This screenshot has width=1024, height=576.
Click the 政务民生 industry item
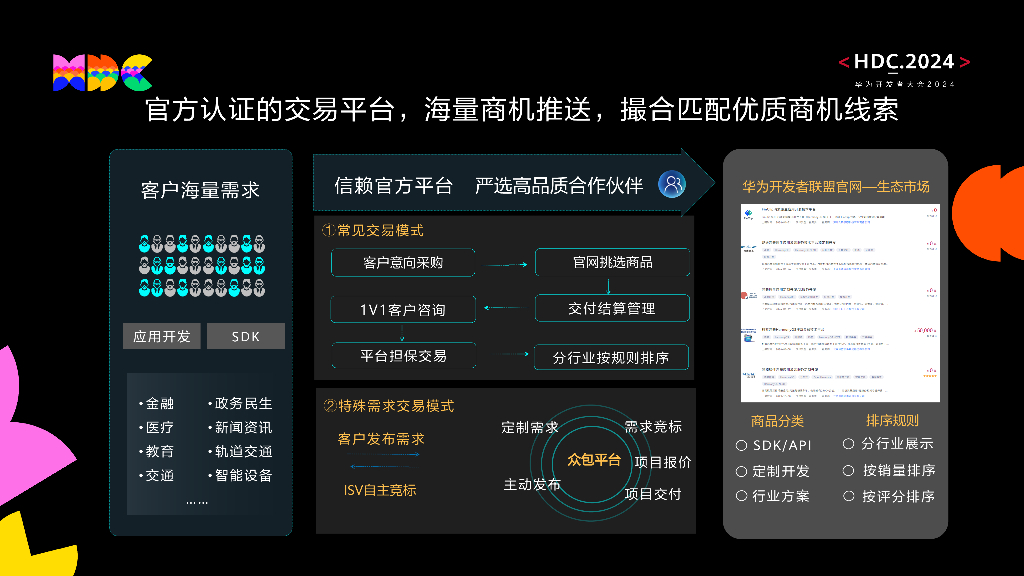click(240, 404)
